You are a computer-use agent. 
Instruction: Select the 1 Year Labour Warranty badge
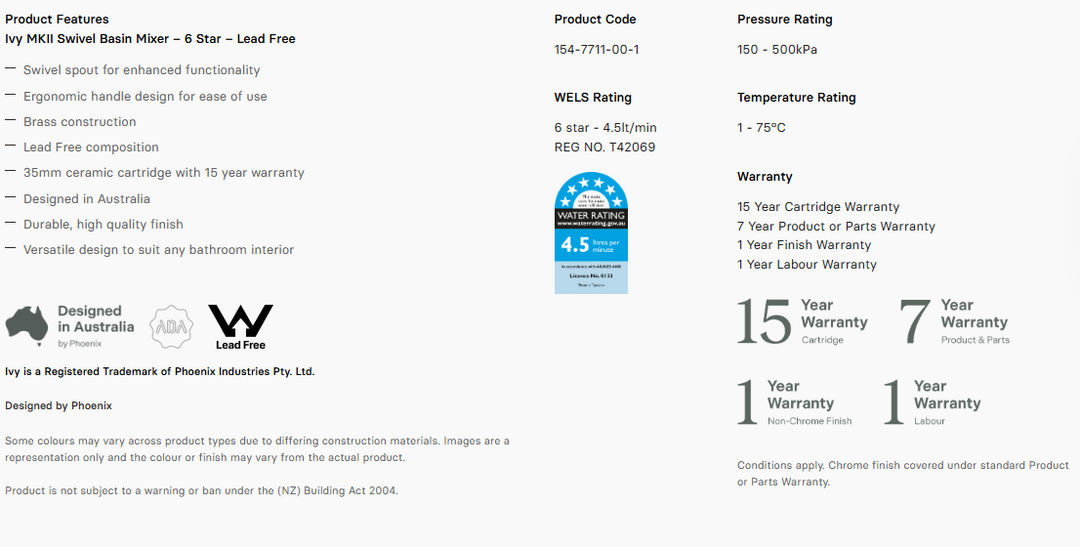pos(932,403)
